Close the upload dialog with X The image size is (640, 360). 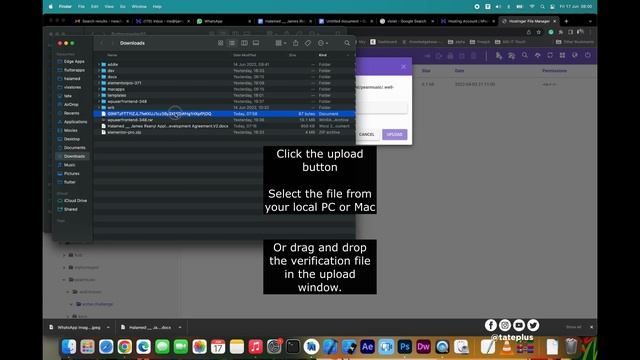(x=404, y=67)
